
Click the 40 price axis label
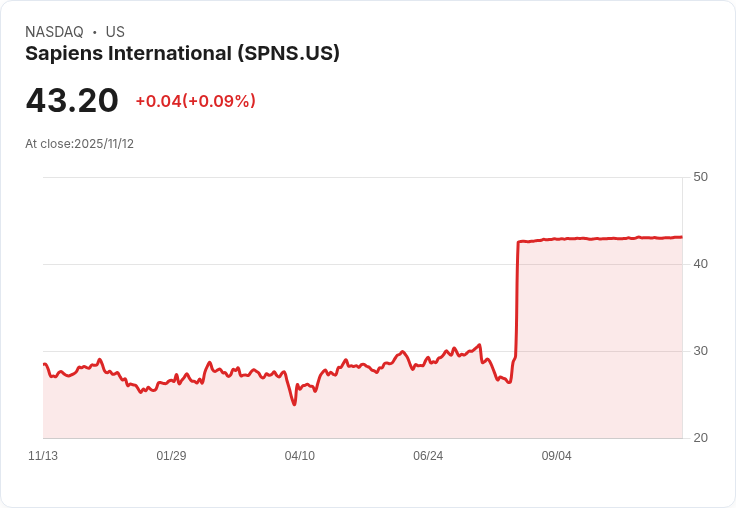click(700, 264)
